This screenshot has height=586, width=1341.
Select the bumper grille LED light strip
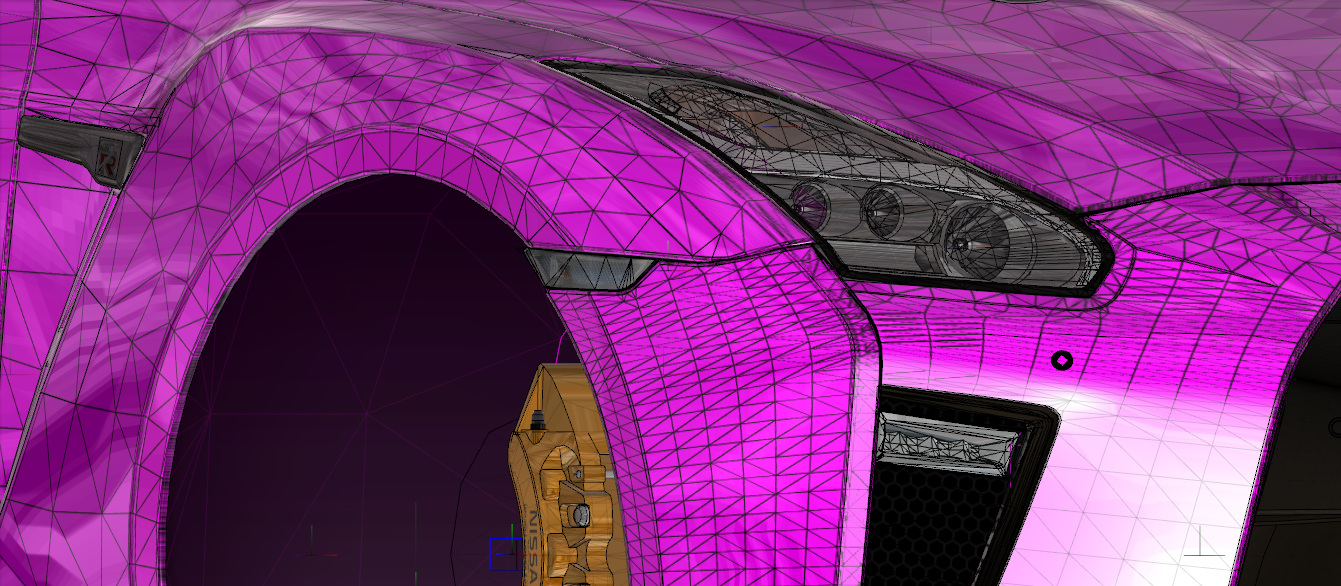coord(945,444)
